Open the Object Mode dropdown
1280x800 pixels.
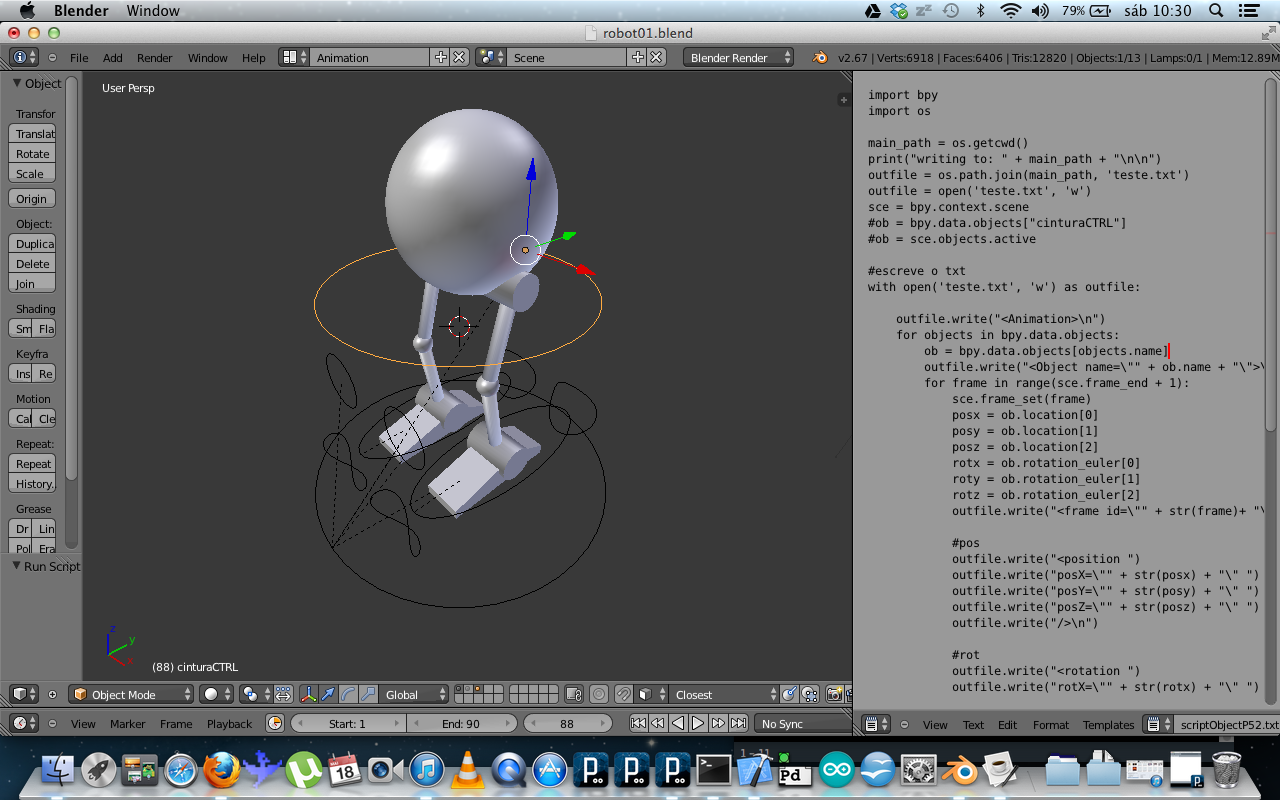[130, 693]
